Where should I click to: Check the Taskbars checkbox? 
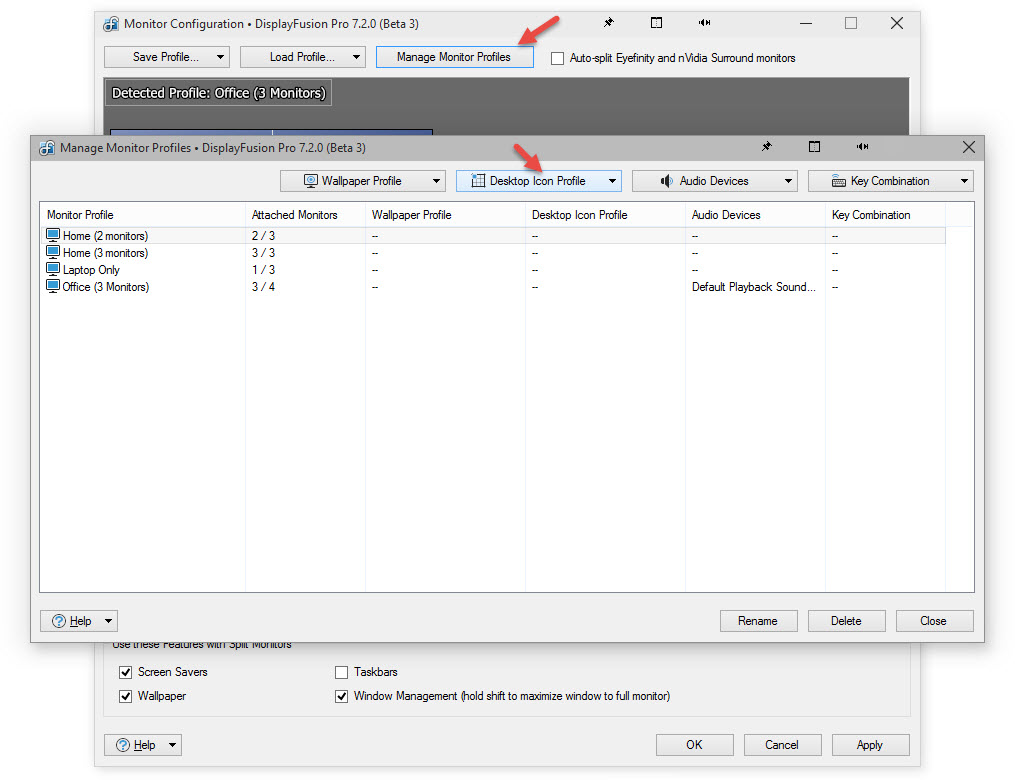click(342, 672)
